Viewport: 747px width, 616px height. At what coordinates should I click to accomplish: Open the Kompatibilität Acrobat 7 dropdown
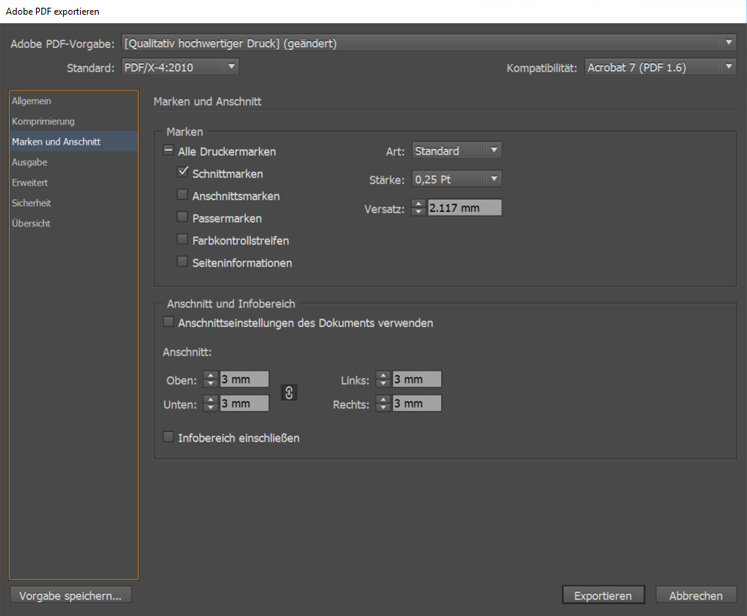(x=660, y=67)
